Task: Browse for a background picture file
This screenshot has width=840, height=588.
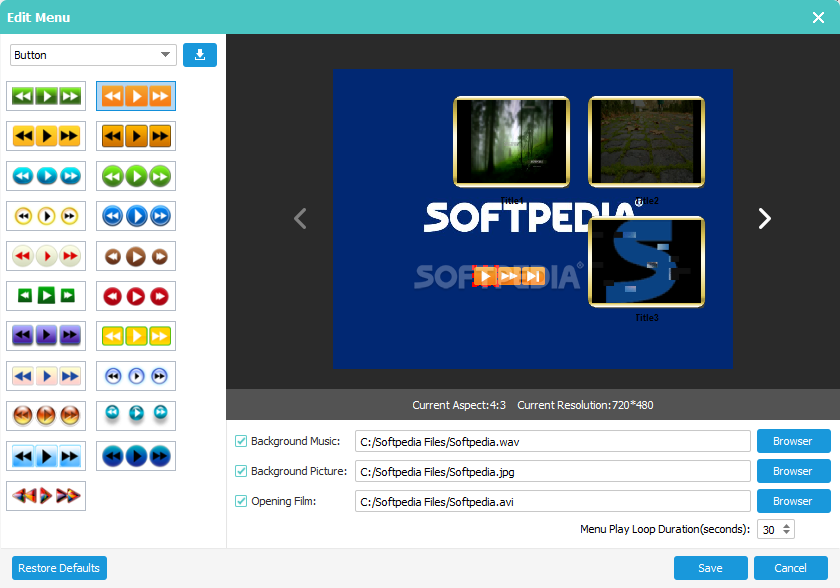Action: point(793,471)
